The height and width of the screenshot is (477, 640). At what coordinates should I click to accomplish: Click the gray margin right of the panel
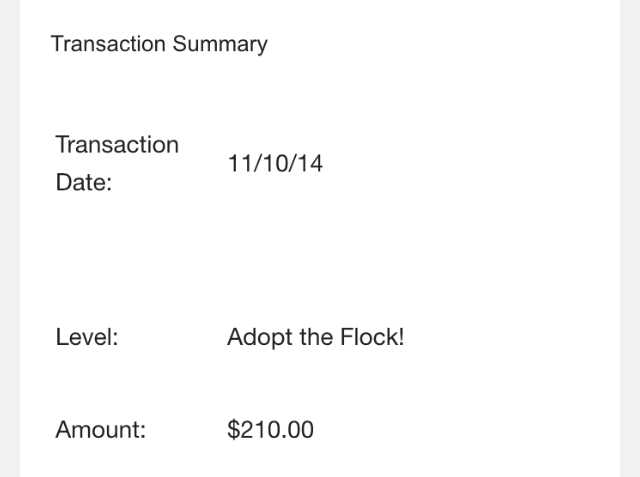[x=630, y=238]
